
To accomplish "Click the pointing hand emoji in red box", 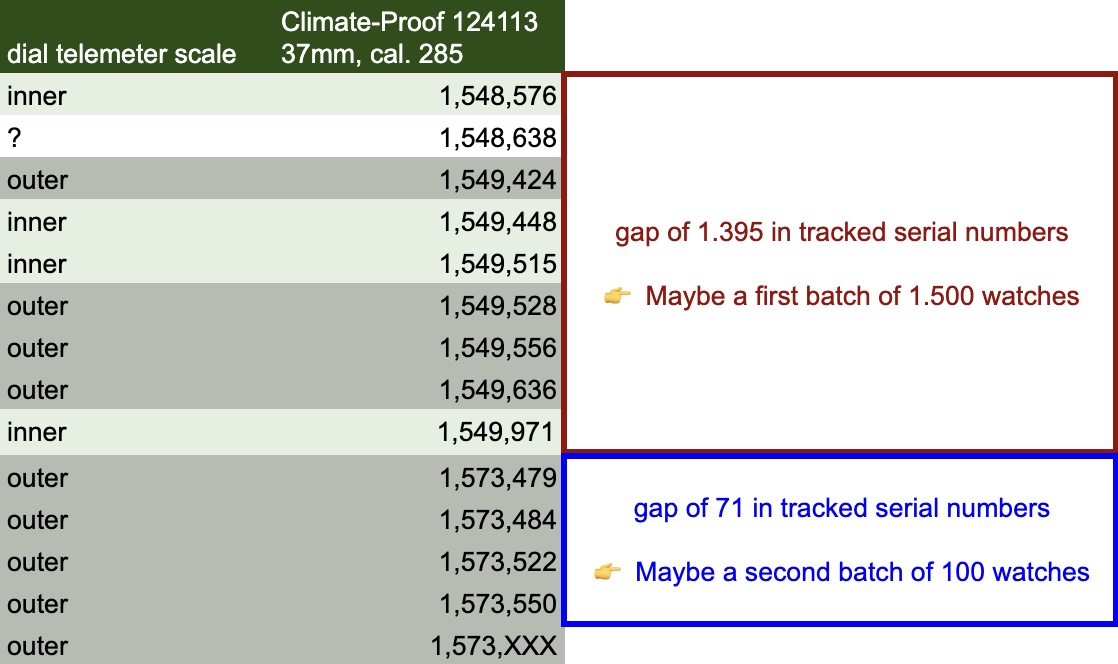I will coord(618,296).
